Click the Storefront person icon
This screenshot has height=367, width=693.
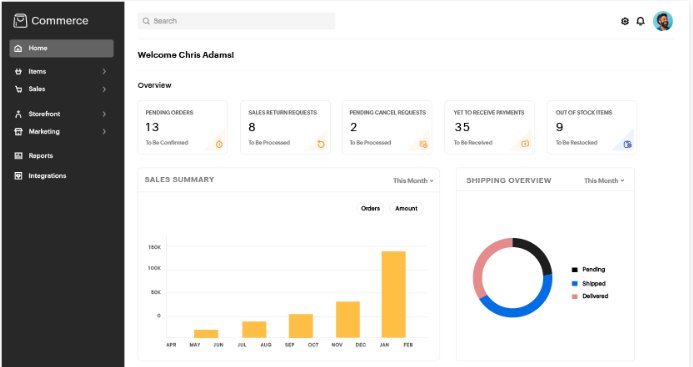[18, 114]
